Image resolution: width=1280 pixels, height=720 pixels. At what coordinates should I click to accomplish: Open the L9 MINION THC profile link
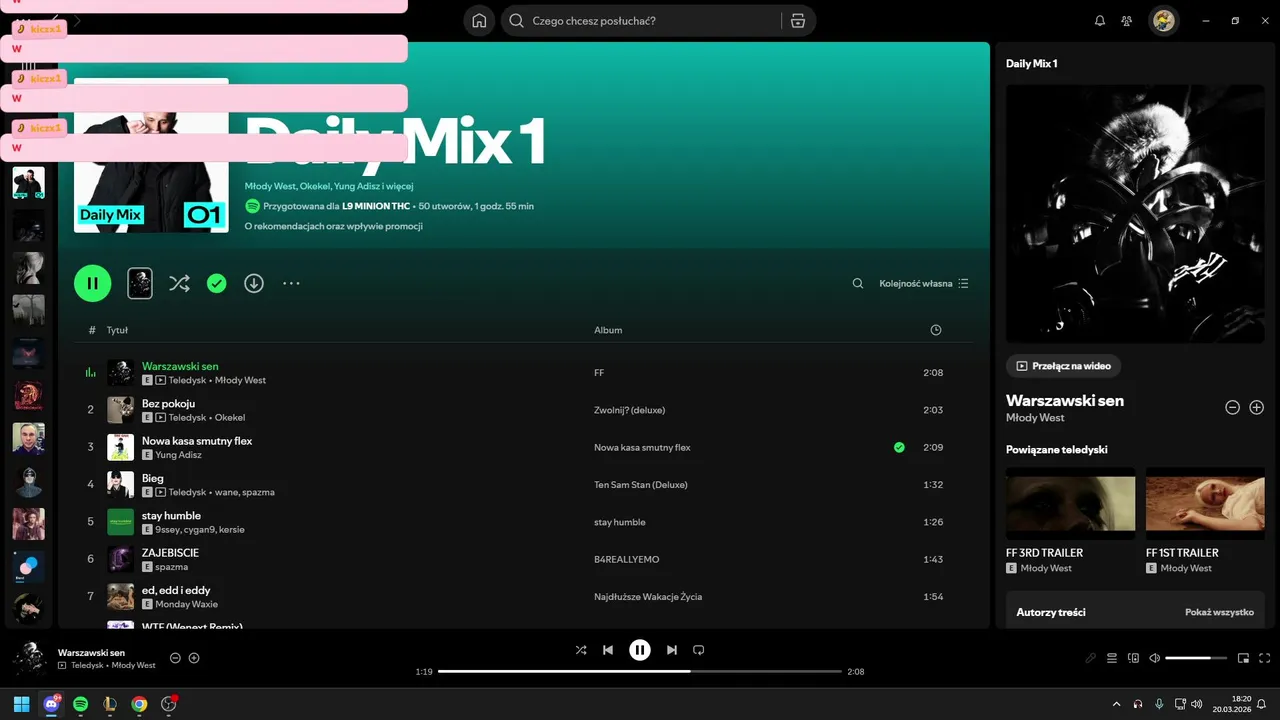377,206
